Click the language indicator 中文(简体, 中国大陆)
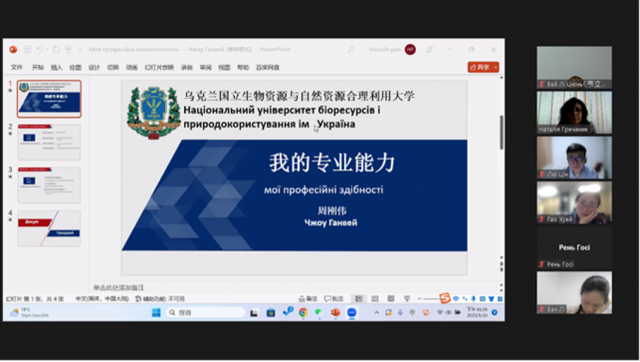 (x=102, y=299)
